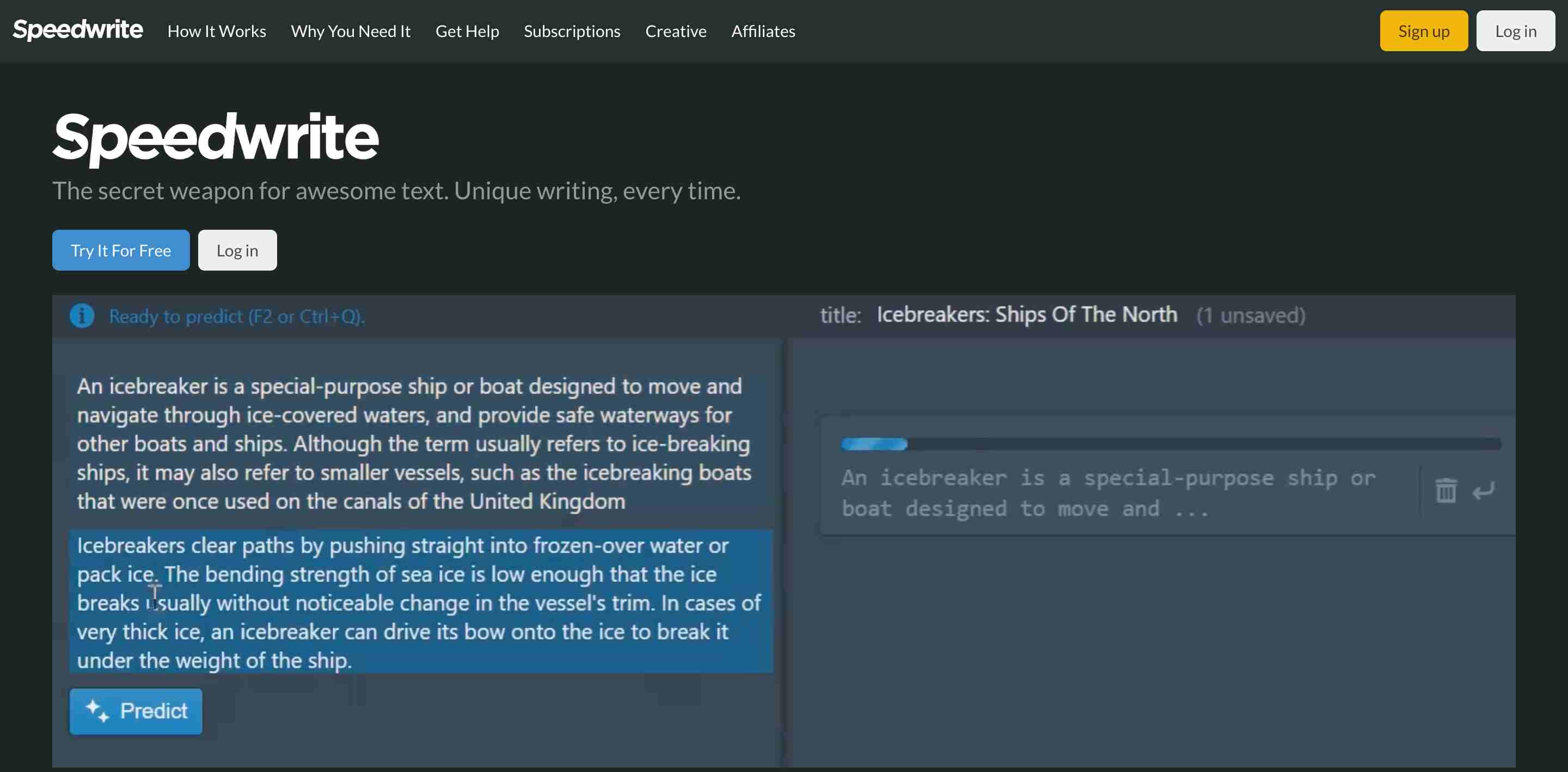1568x772 pixels.
Task: Click the prediction preview text An icebreaker is a special-purpose
Action: (1108, 493)
